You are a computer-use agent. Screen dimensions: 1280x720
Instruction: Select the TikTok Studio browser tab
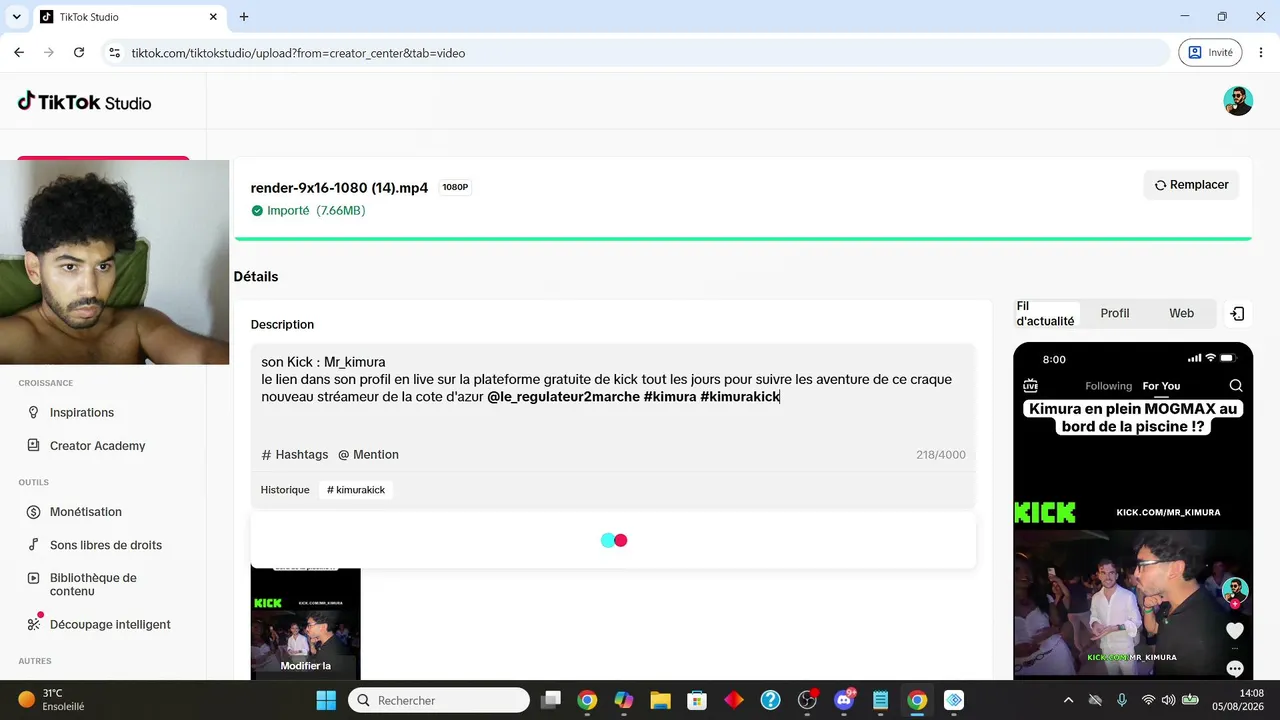coord(130,17)
